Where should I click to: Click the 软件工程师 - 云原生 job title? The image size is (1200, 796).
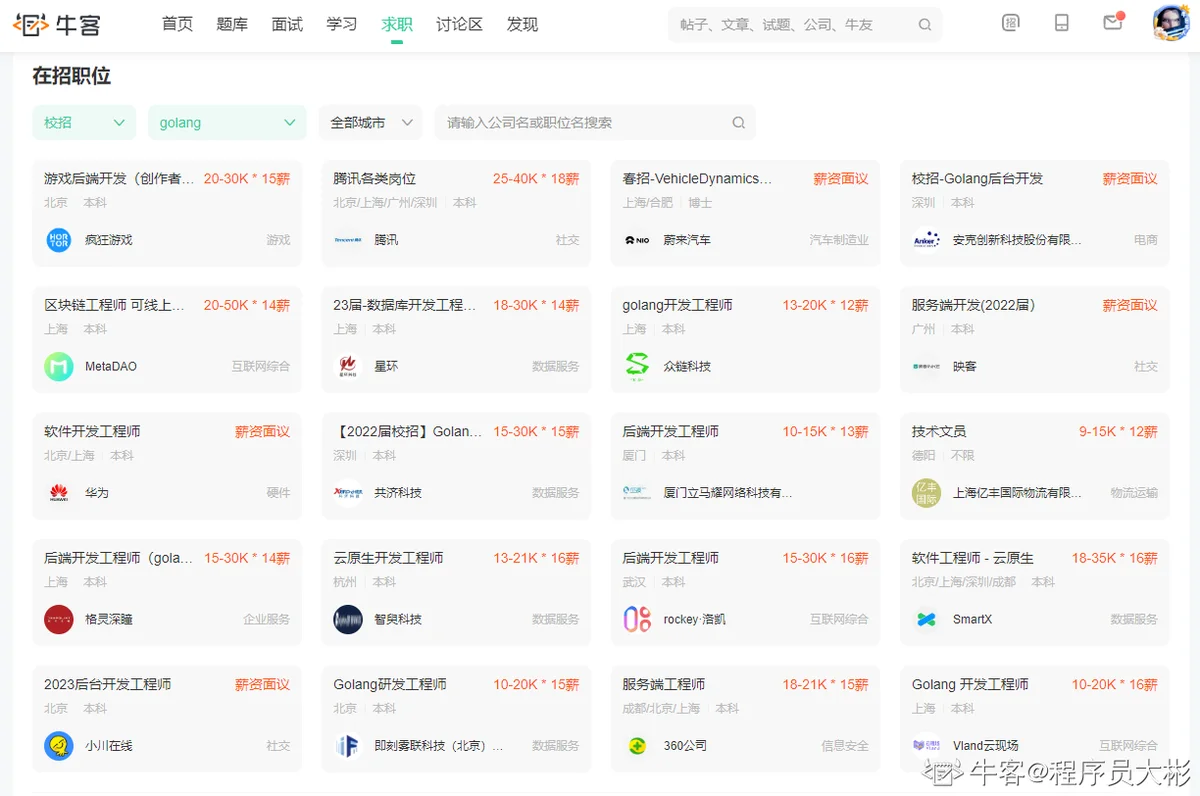point(973,558)
